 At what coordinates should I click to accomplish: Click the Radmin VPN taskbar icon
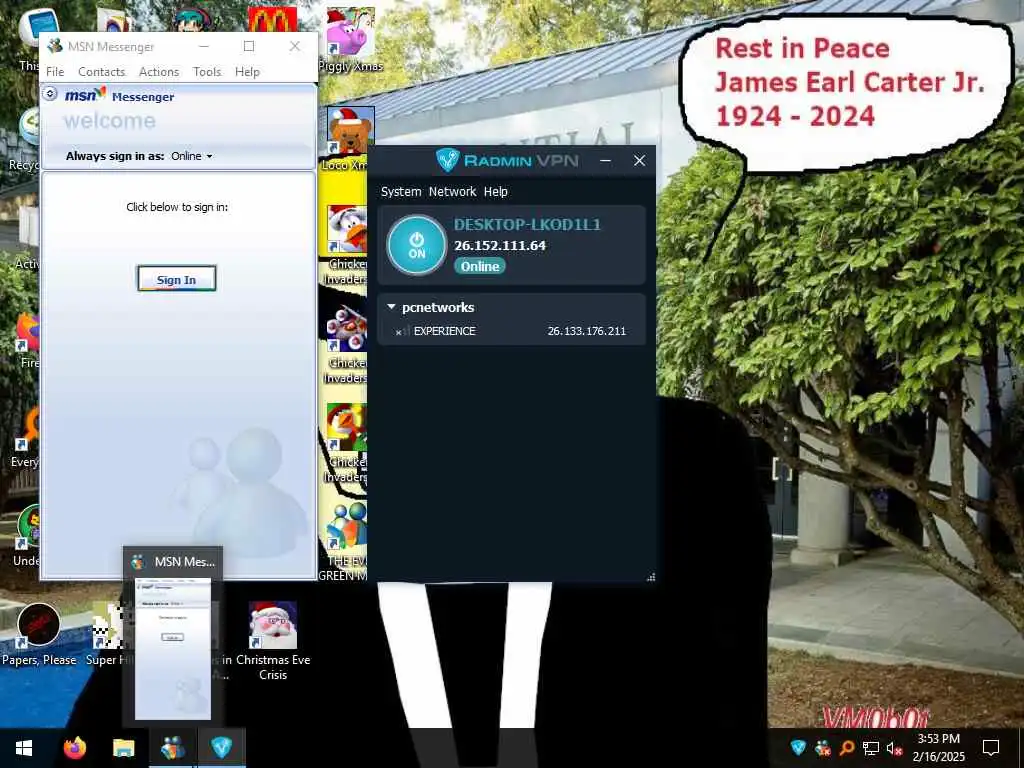(x=221, y=748)
